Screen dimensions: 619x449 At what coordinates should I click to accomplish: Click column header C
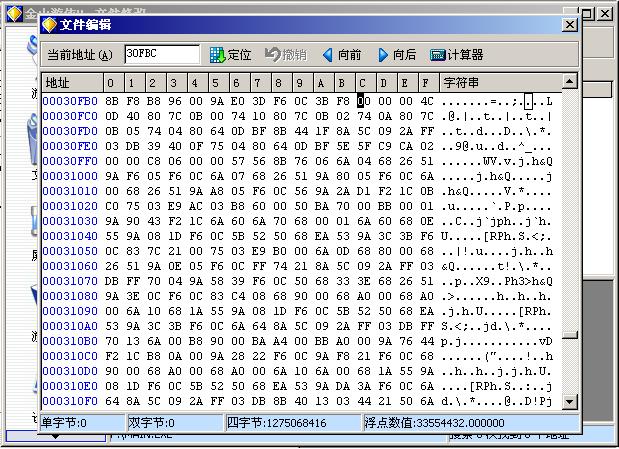pos(366,83)
